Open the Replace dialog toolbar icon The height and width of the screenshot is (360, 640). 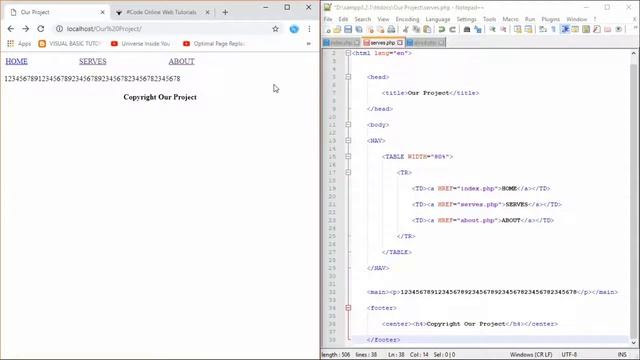pos(478,29)
